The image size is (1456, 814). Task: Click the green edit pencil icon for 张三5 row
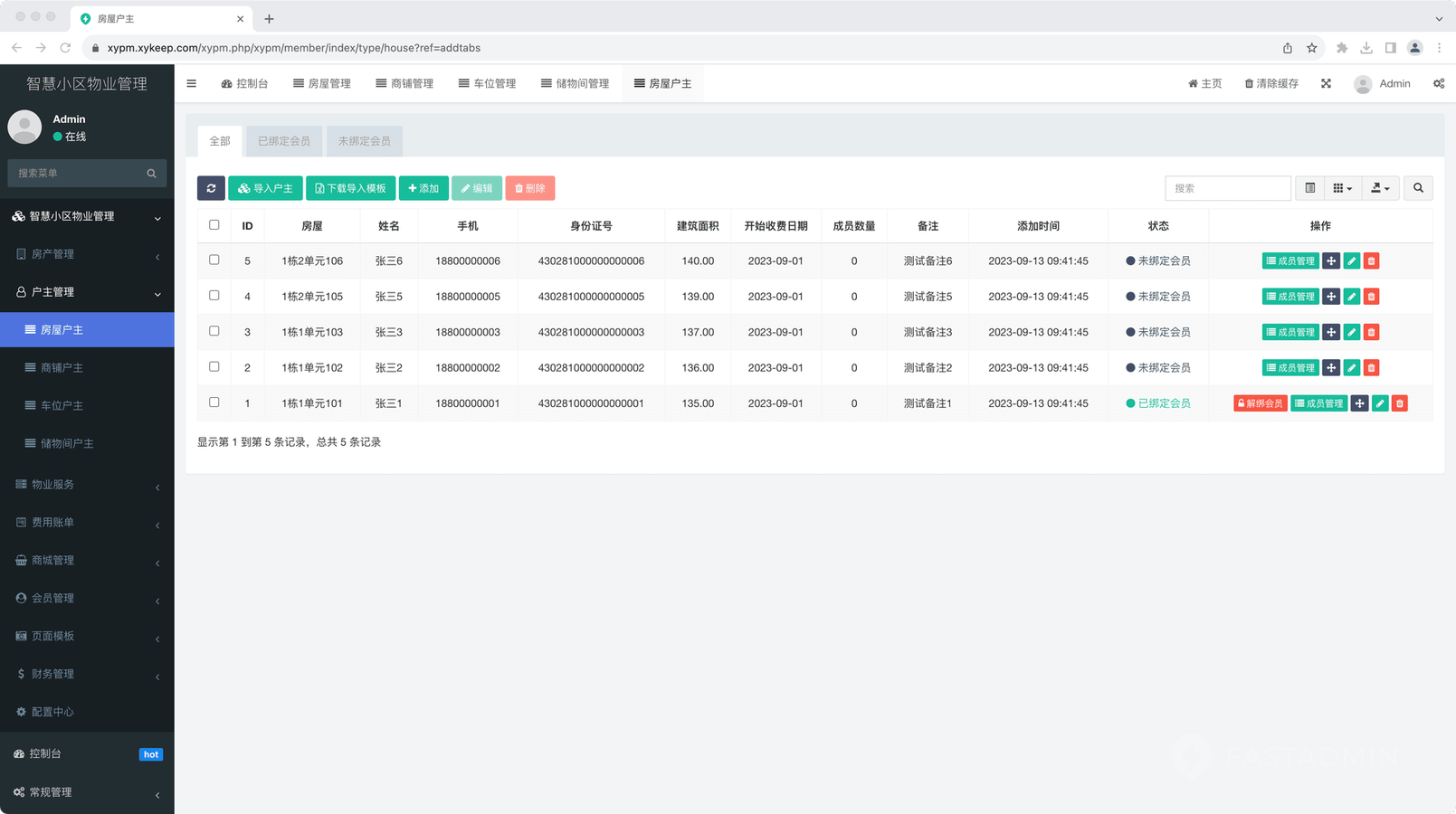(1351, 297)
